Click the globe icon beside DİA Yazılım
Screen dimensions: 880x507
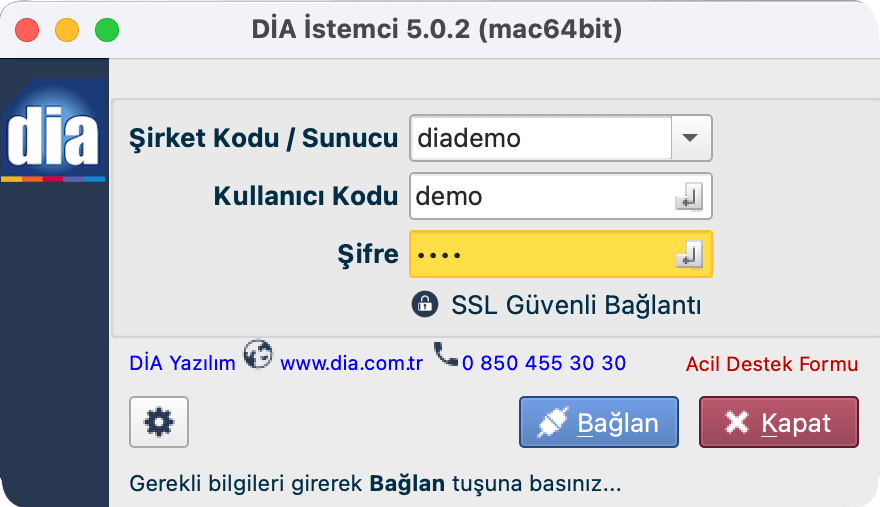point(258,357)
